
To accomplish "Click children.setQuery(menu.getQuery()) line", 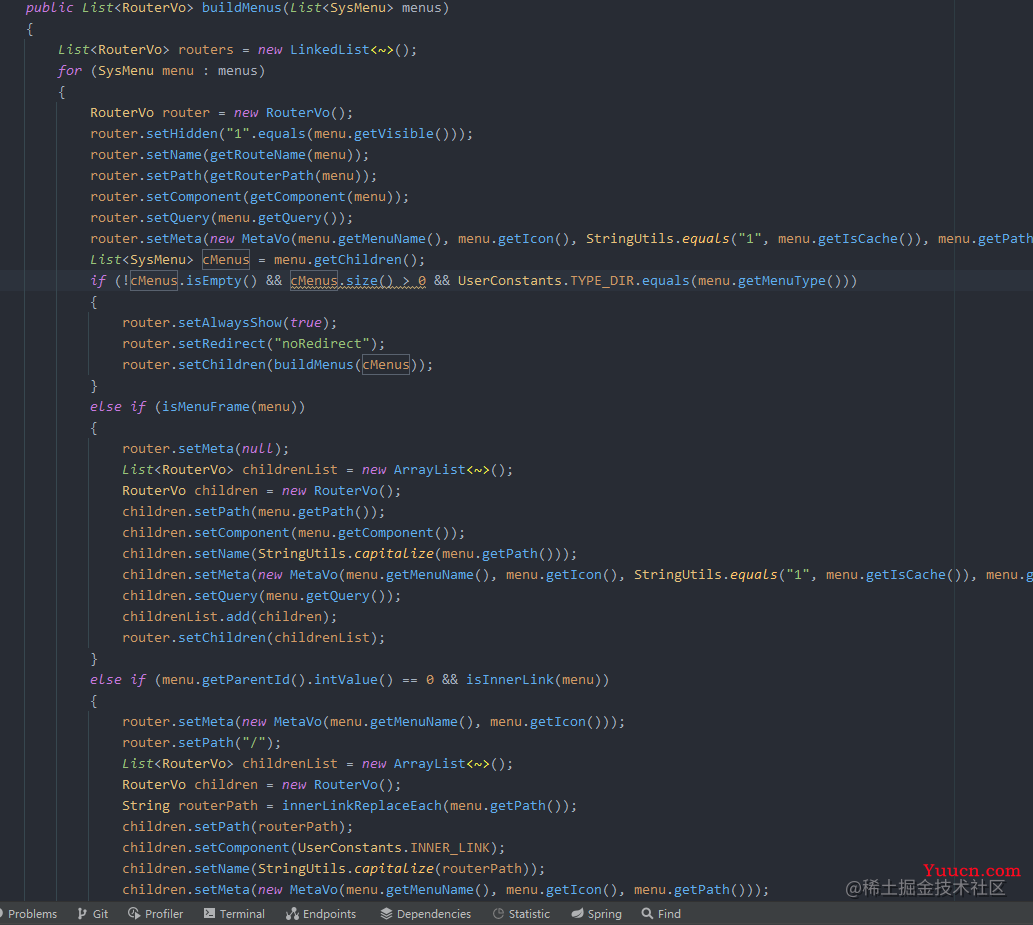I will (262, 596).
